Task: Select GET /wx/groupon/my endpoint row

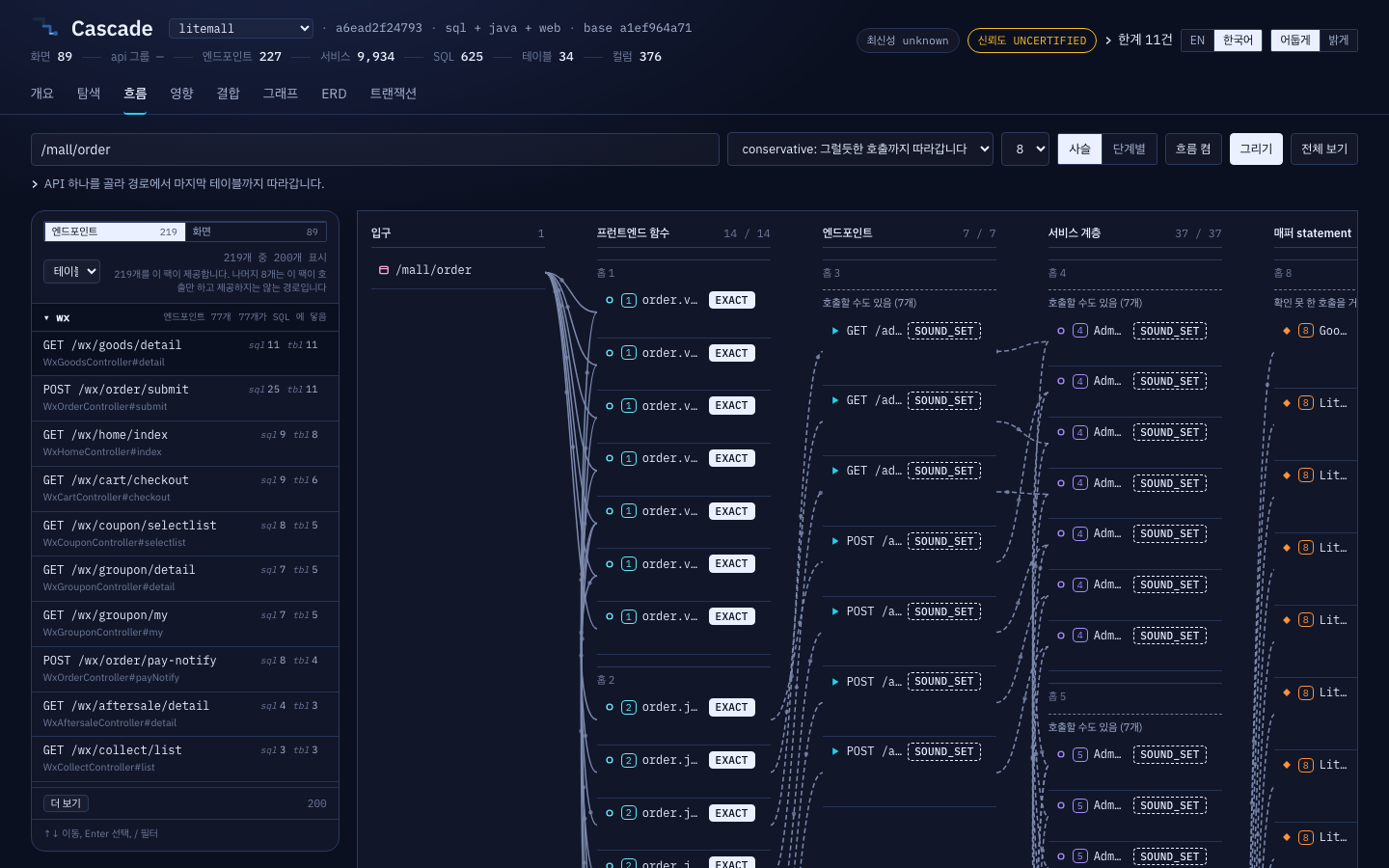Action: 185,623
